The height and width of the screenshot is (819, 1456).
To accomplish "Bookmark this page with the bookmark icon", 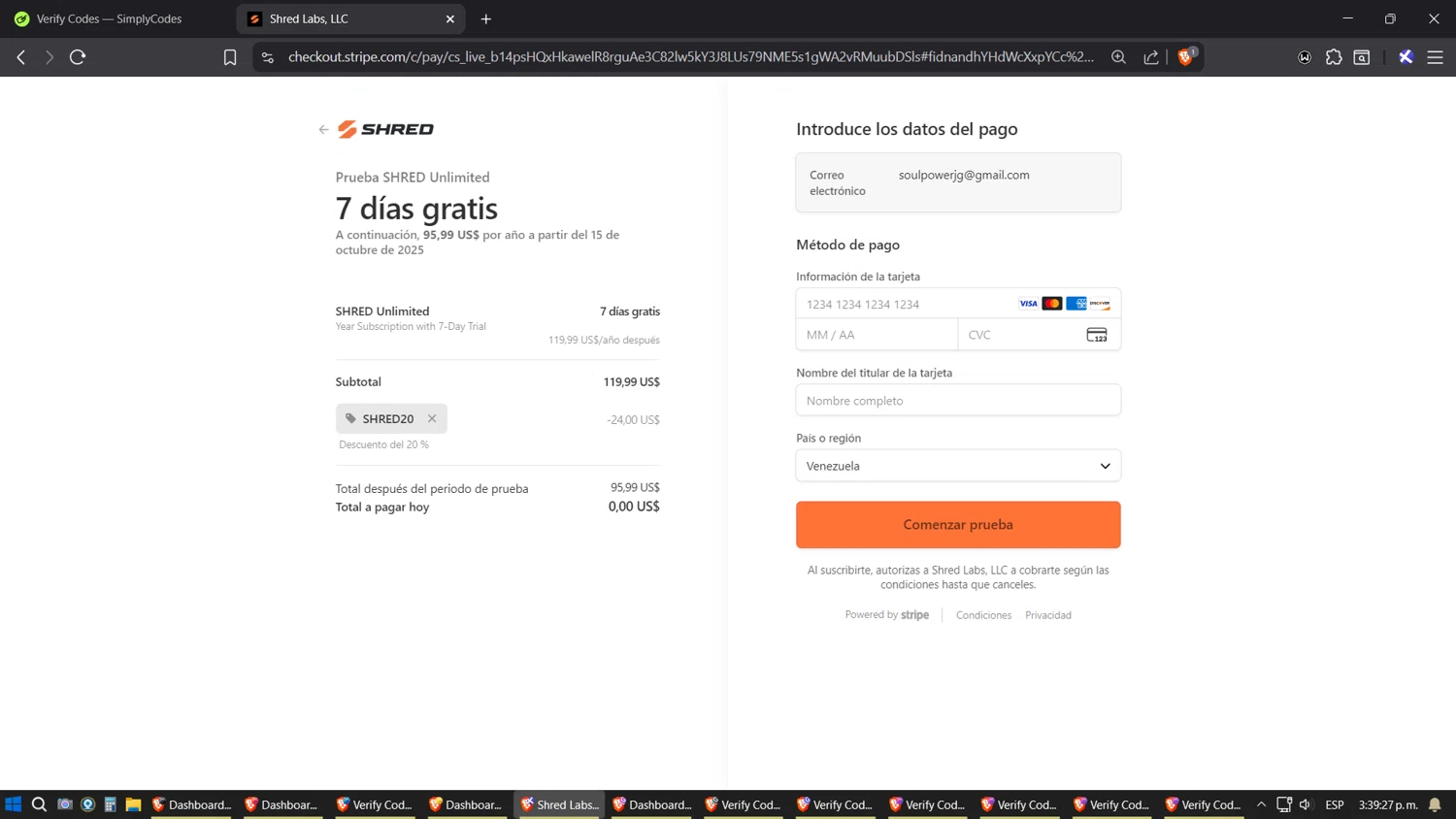I will [x=230, y=57].
